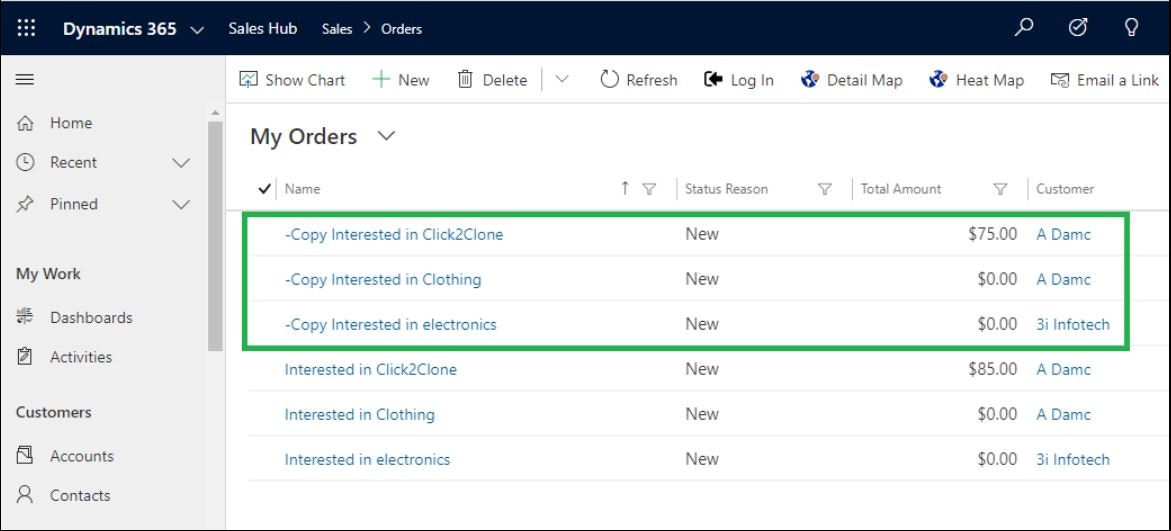Click the Activities clipboard icon
The width and height of the screenshot is (1171, 531).
pos(25,357)
